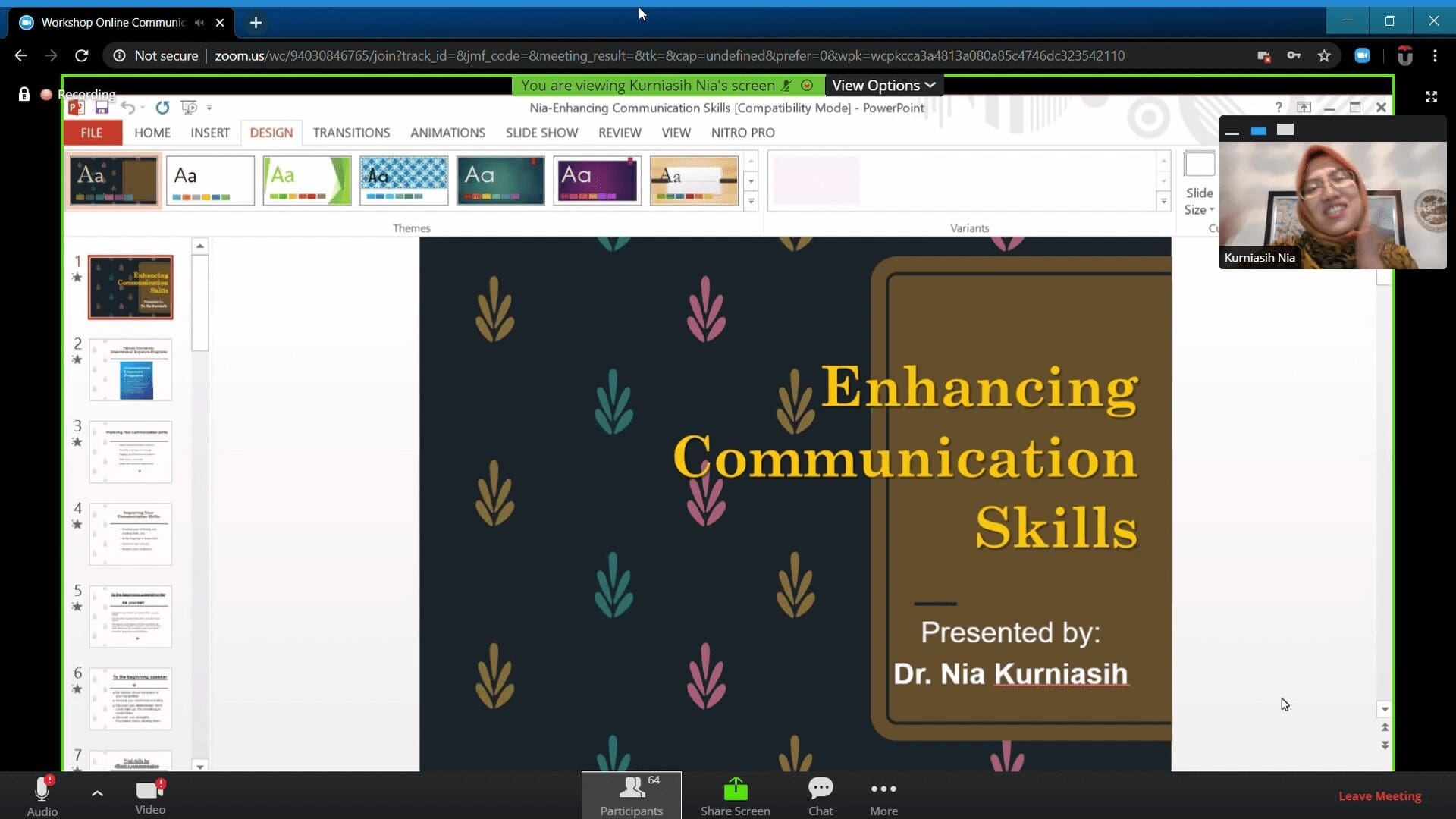Click the Leave Meeting button
1456x819 pixels.
coord(1379,795)
